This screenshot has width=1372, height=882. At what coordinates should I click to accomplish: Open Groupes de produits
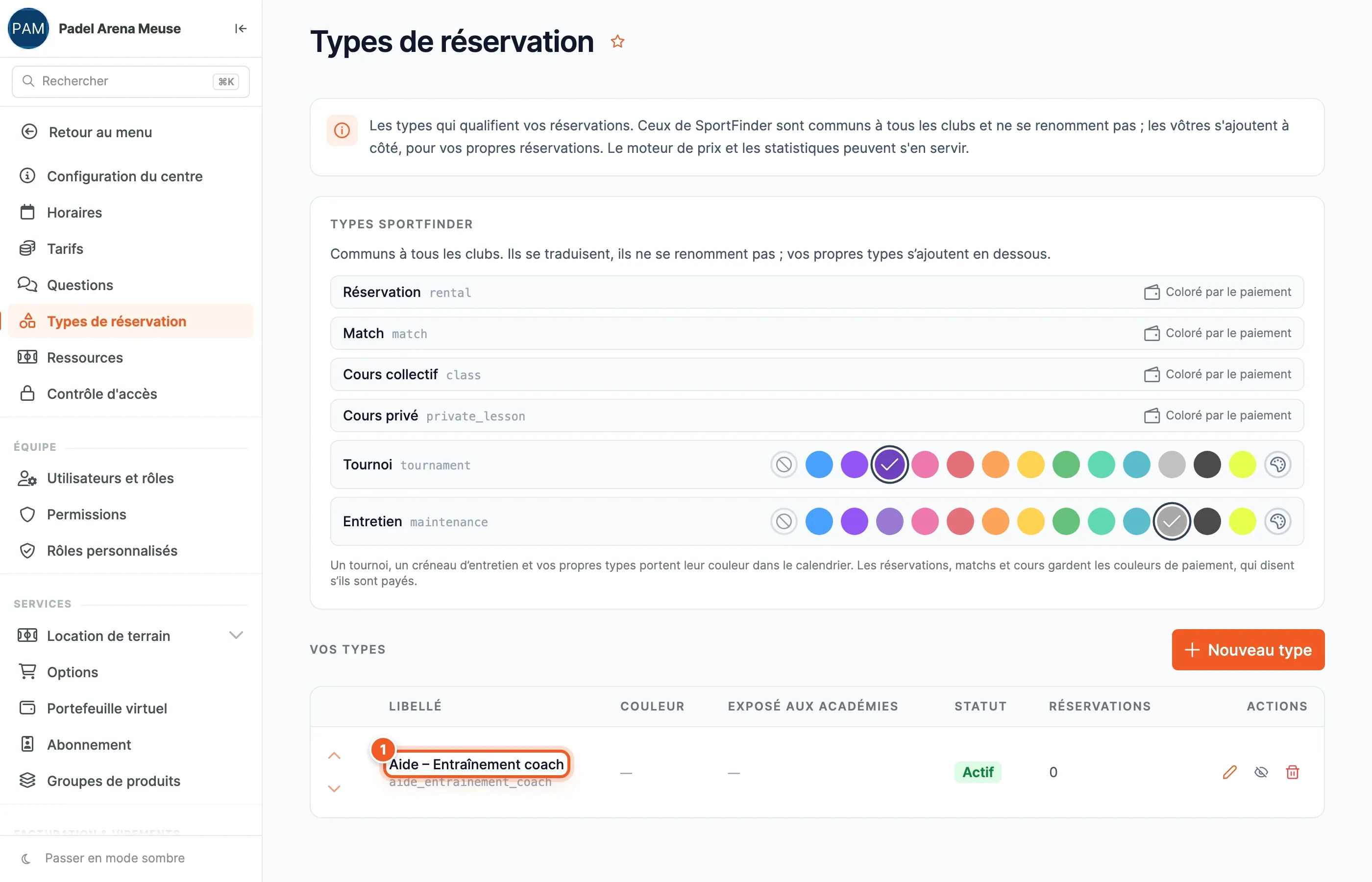(x=130, y=781)
